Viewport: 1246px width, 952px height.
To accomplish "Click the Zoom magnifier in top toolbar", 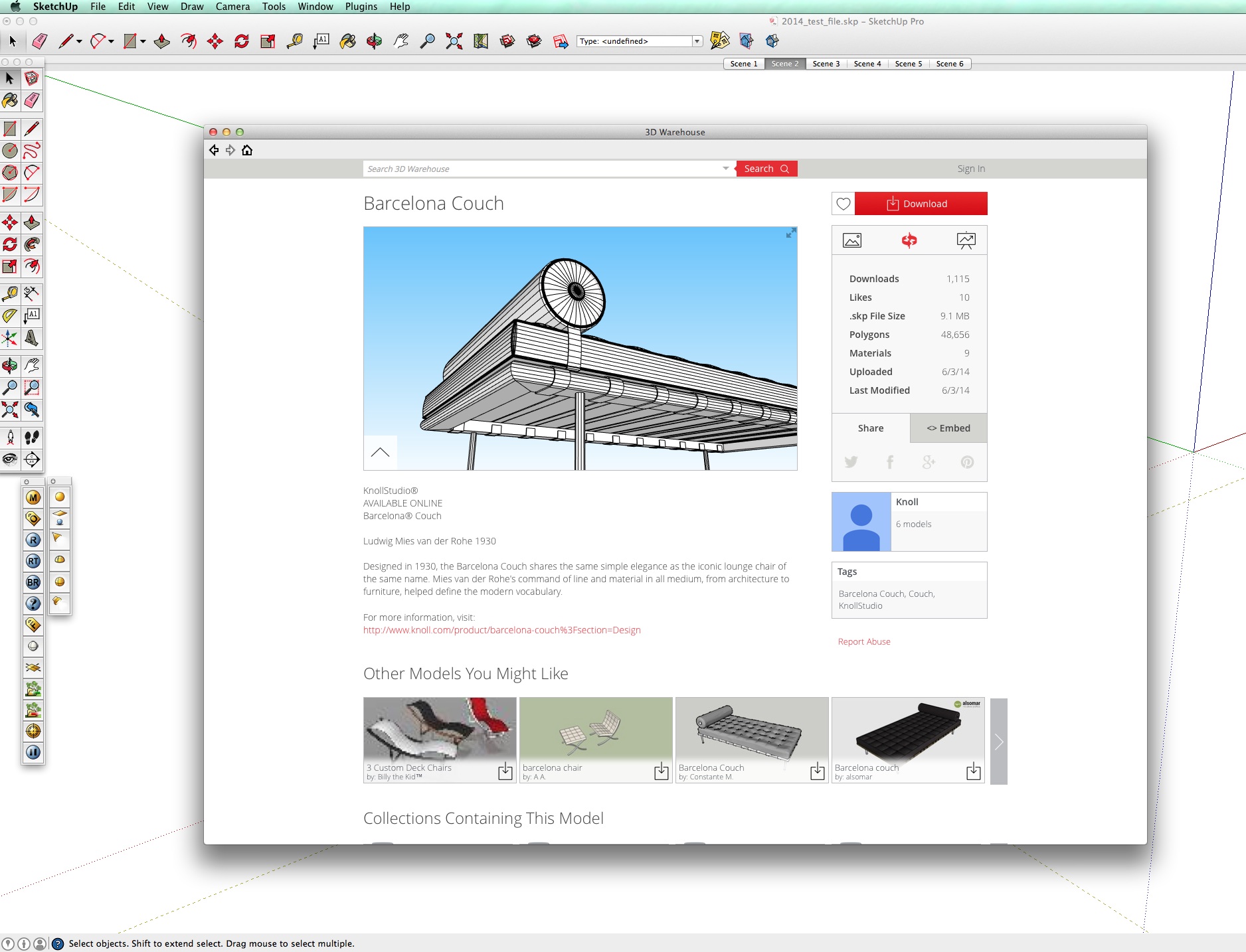I will click(428, 41).
